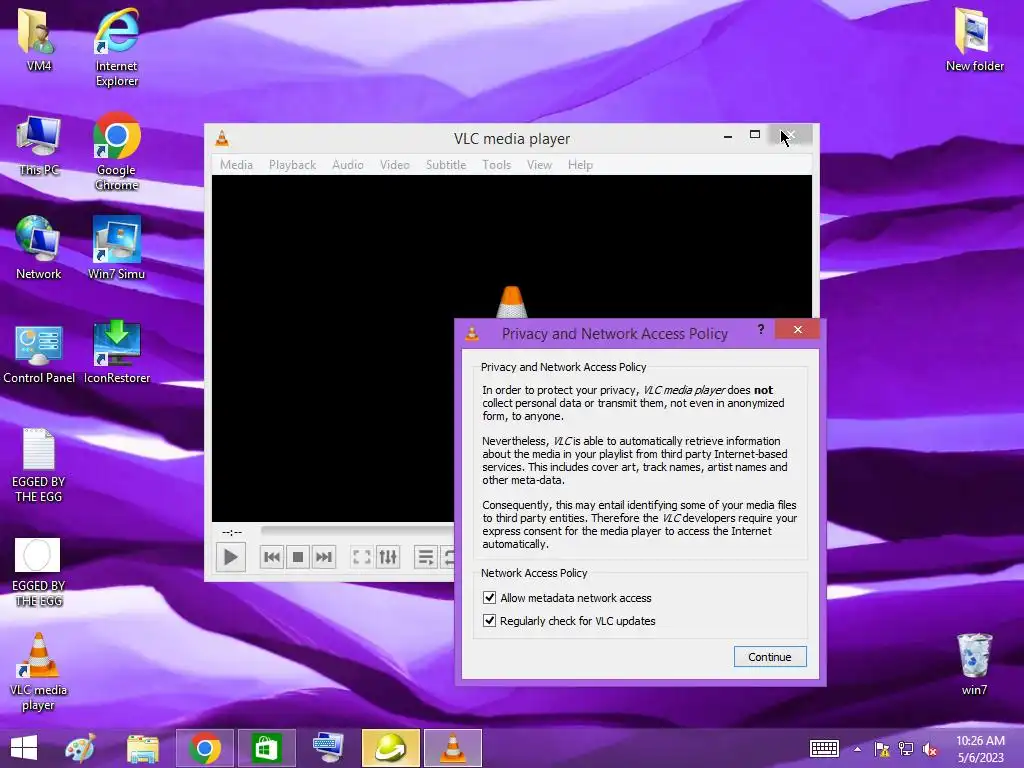1024x768 pixels.
Task: Uncheck Allow metadata network access
Action: coord(489,598)
